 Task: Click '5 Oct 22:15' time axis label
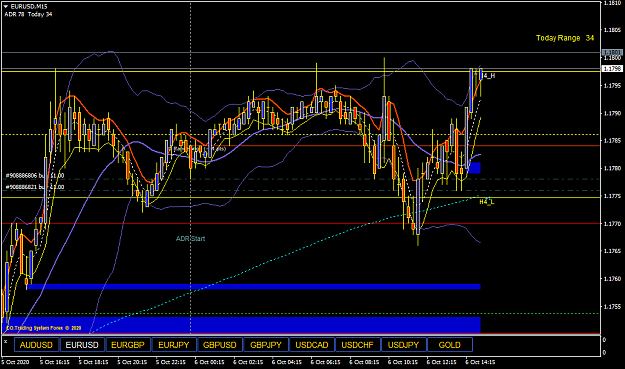tap(171, 362)
